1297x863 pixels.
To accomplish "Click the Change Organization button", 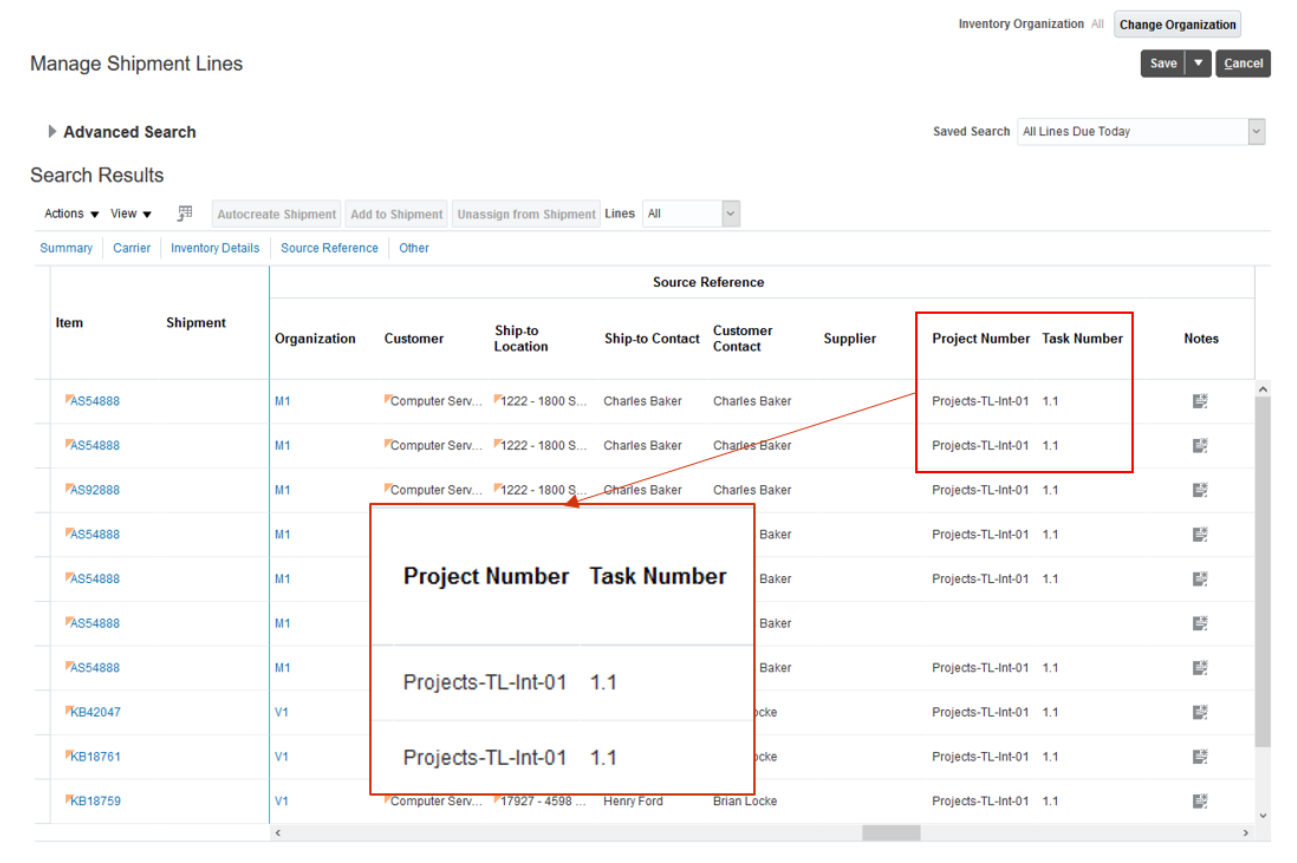I will point(1177,24).
